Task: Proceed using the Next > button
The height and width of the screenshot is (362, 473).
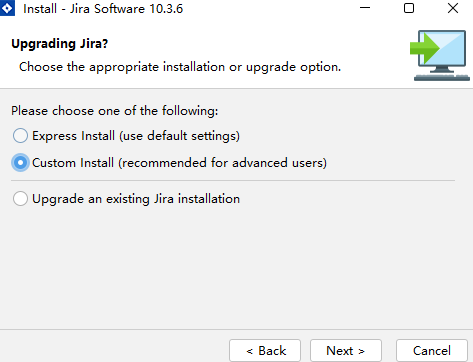Action: point(346,351)
